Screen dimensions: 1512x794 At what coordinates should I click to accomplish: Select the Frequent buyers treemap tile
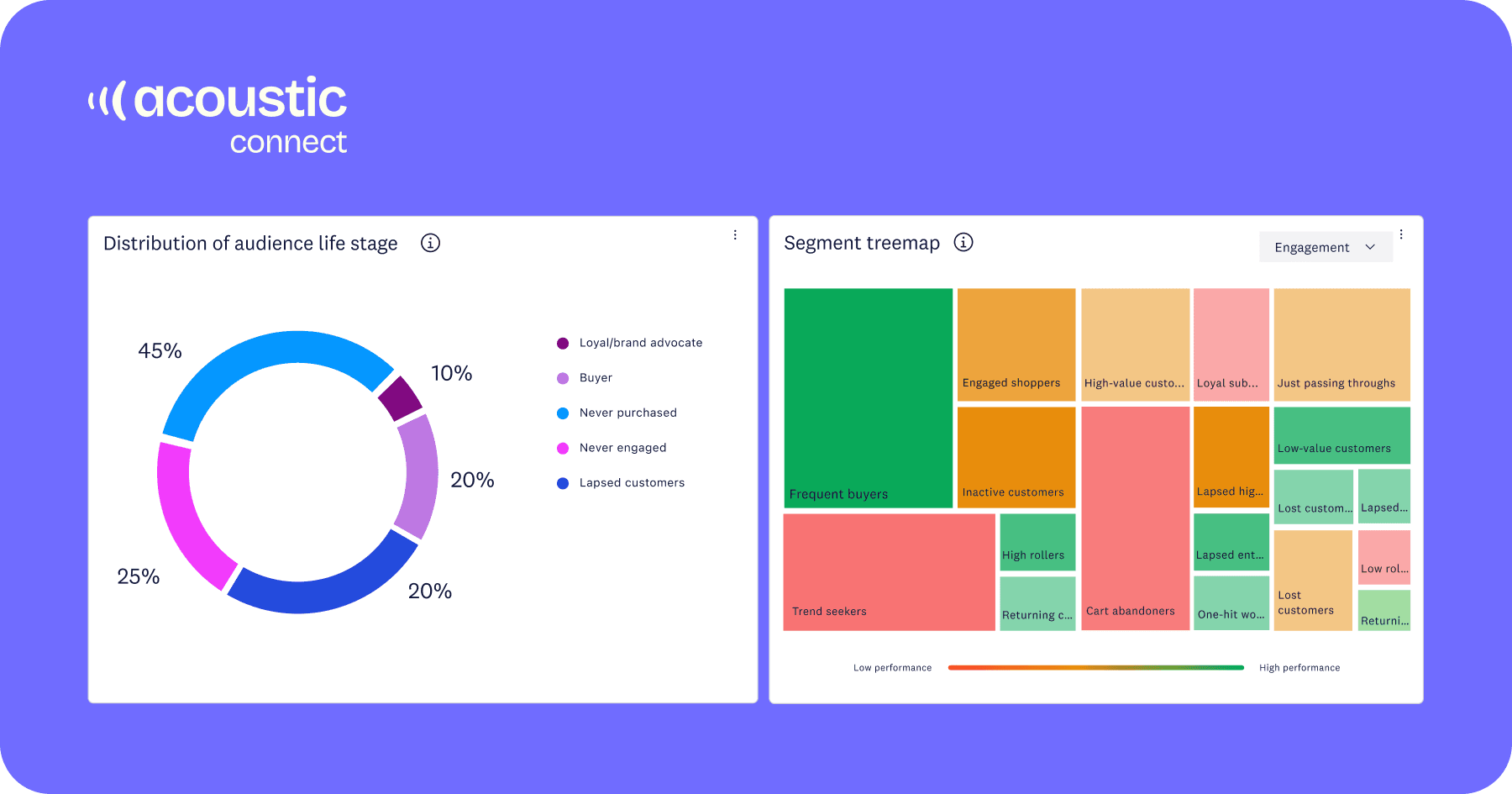[x=869, y=398]
